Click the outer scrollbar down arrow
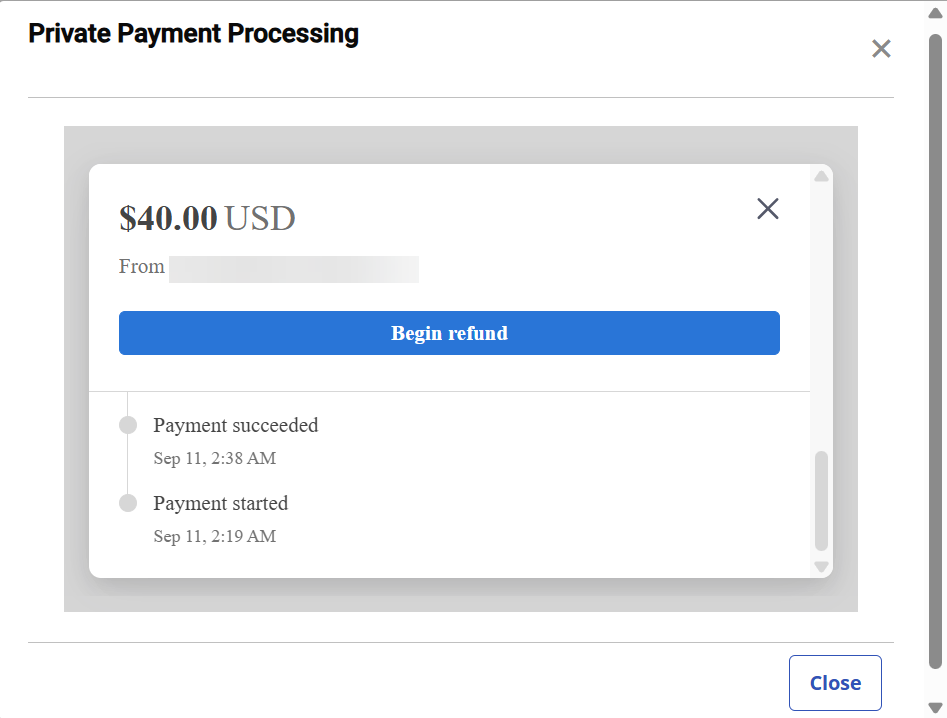 (936, 707)
